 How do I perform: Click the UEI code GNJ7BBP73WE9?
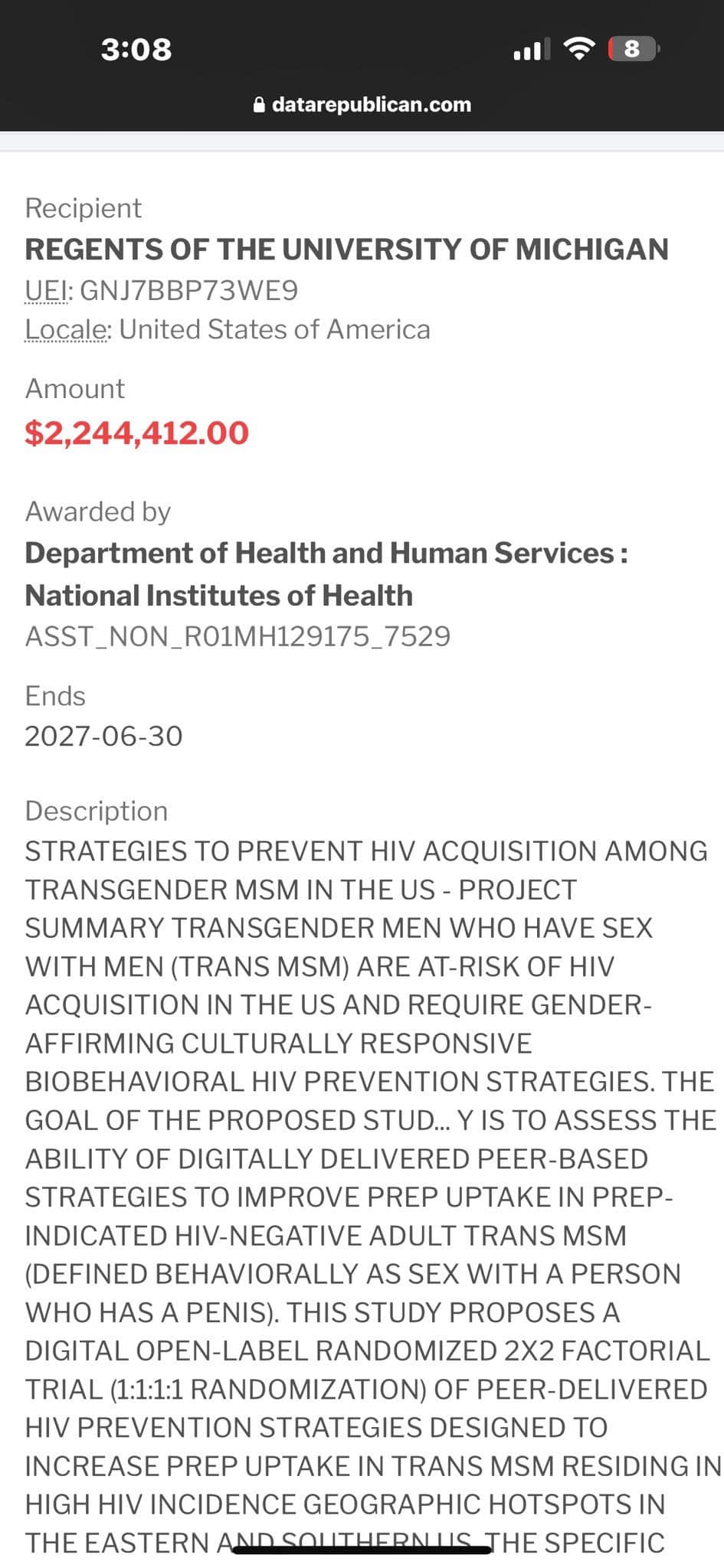point(188,291)
